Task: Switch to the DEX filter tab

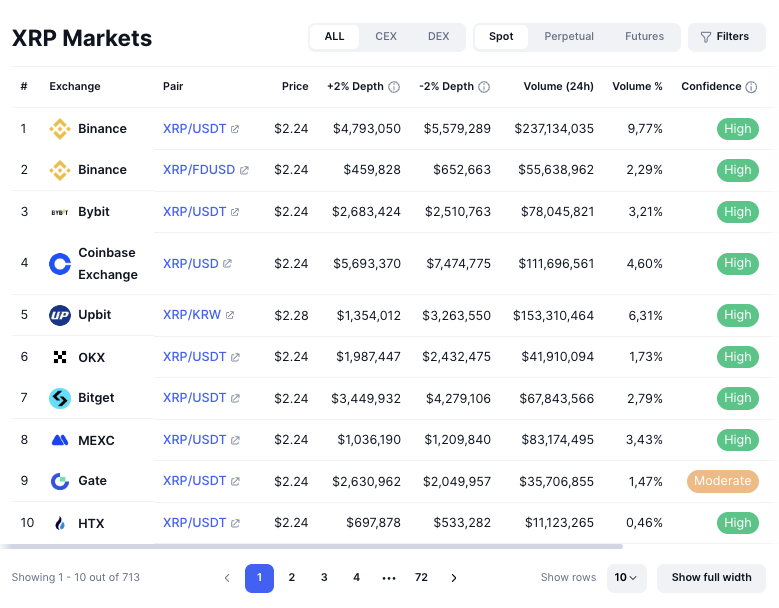Action: coord(439,37)
